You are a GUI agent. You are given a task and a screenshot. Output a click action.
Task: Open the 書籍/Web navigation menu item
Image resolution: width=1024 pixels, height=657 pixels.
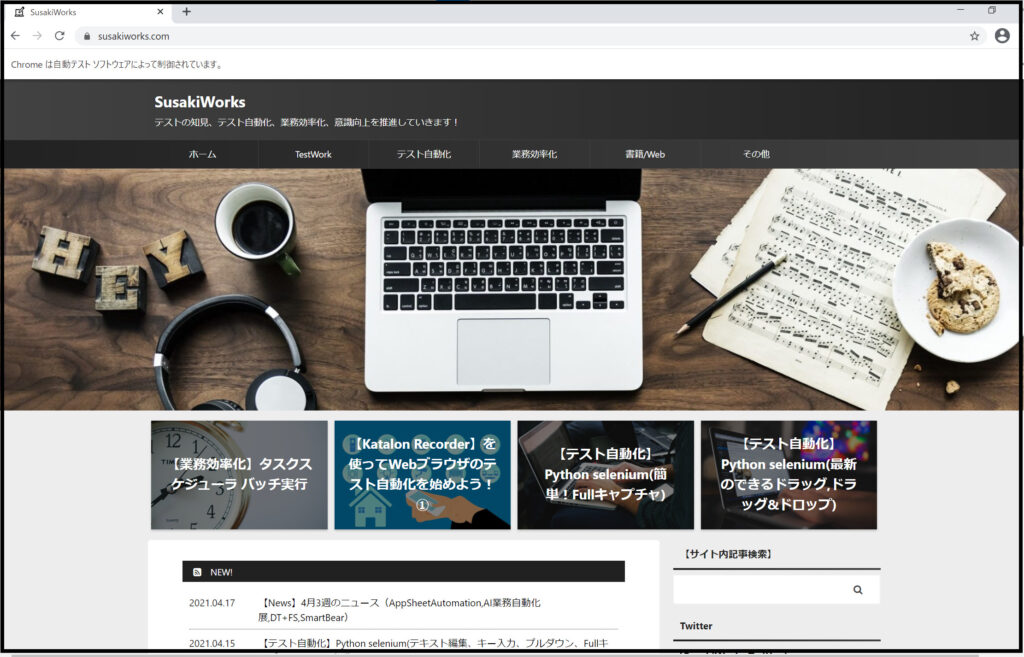[x=645, y=154]
